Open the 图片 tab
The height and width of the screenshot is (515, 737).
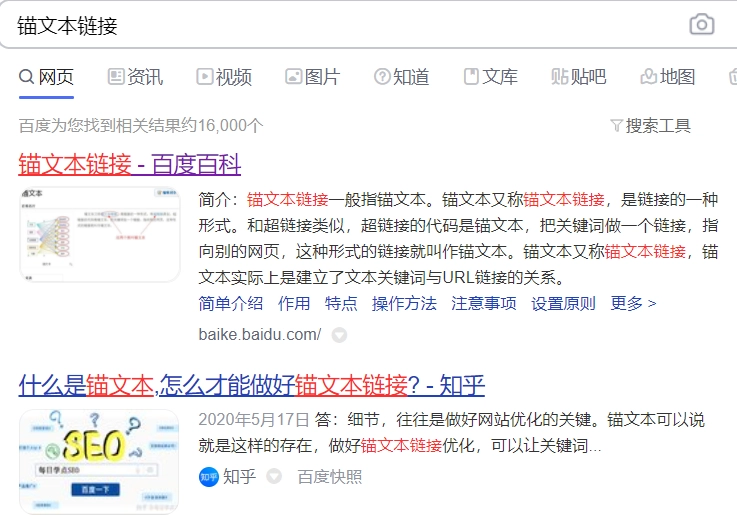[x=313, y=77]
